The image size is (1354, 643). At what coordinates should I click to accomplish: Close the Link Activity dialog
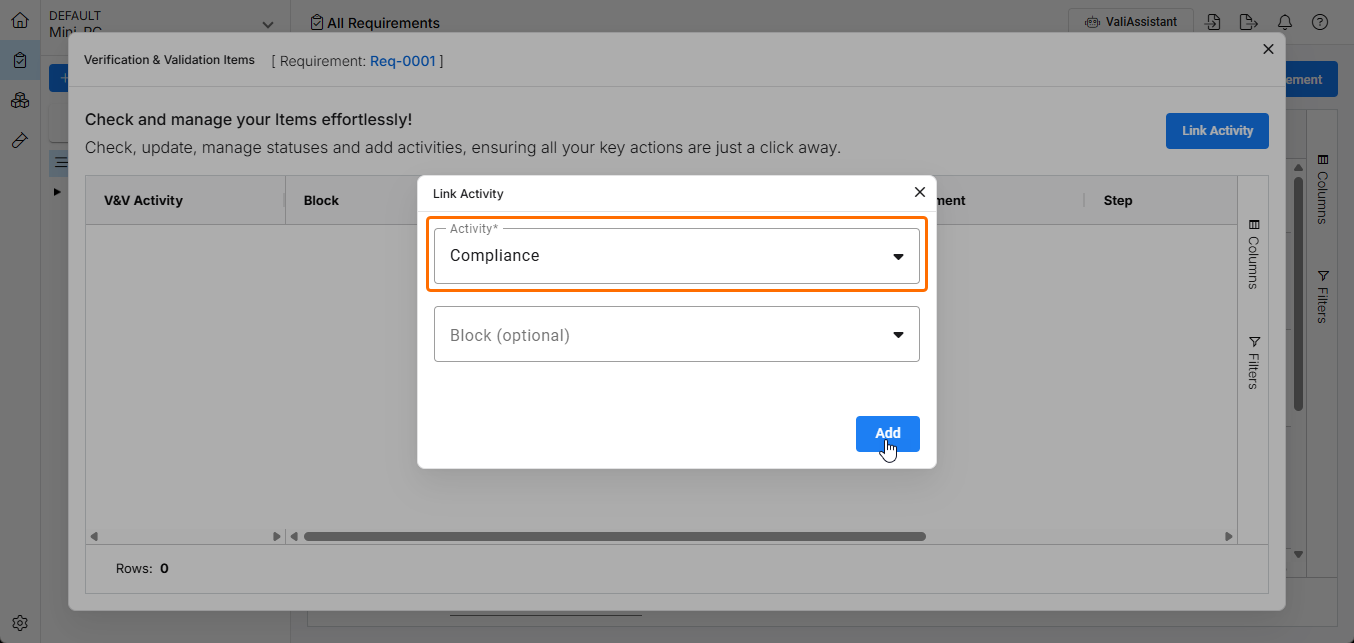coord(920,192)
